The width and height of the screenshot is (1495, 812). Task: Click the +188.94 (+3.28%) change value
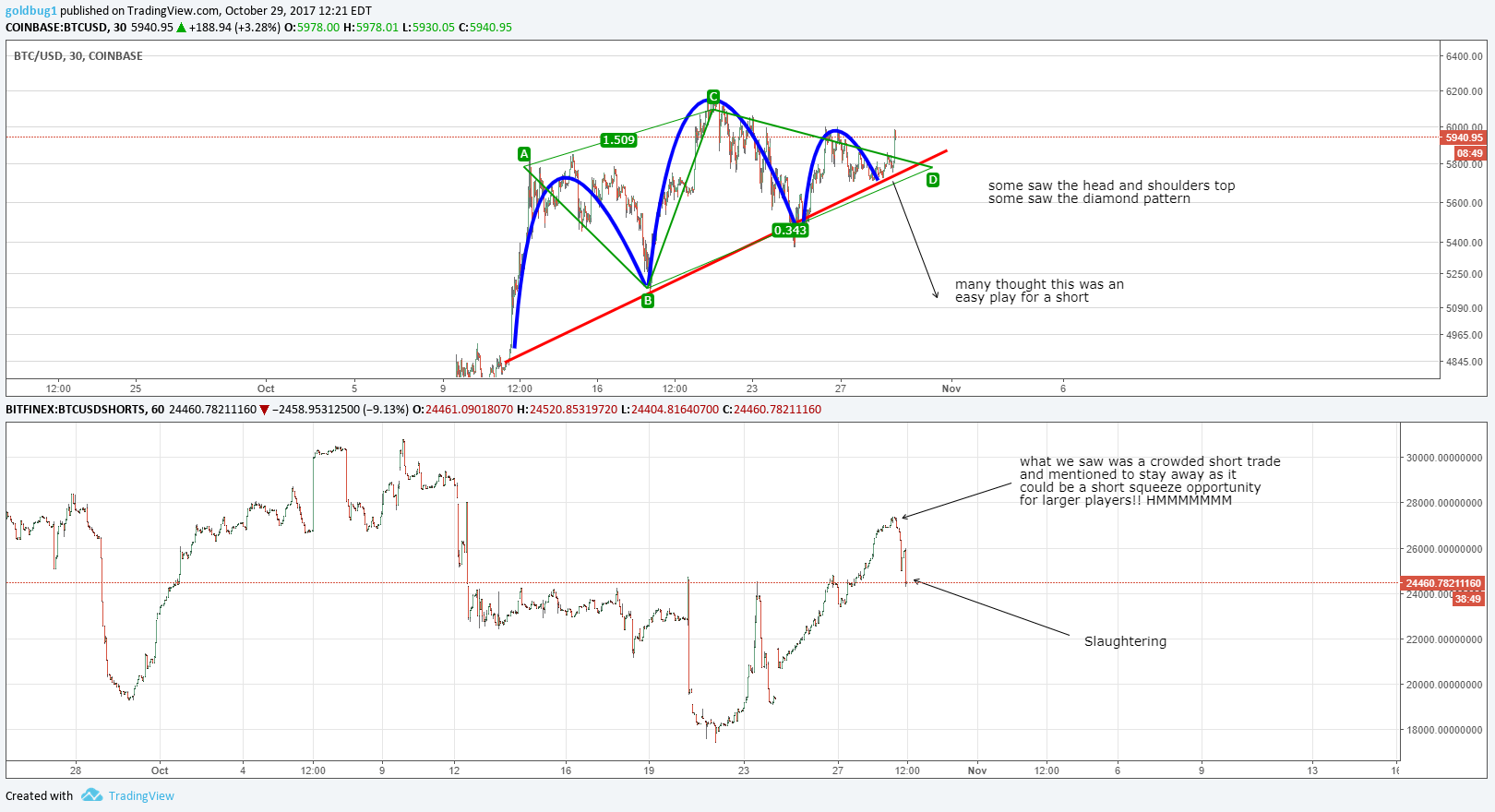(233, 28)
